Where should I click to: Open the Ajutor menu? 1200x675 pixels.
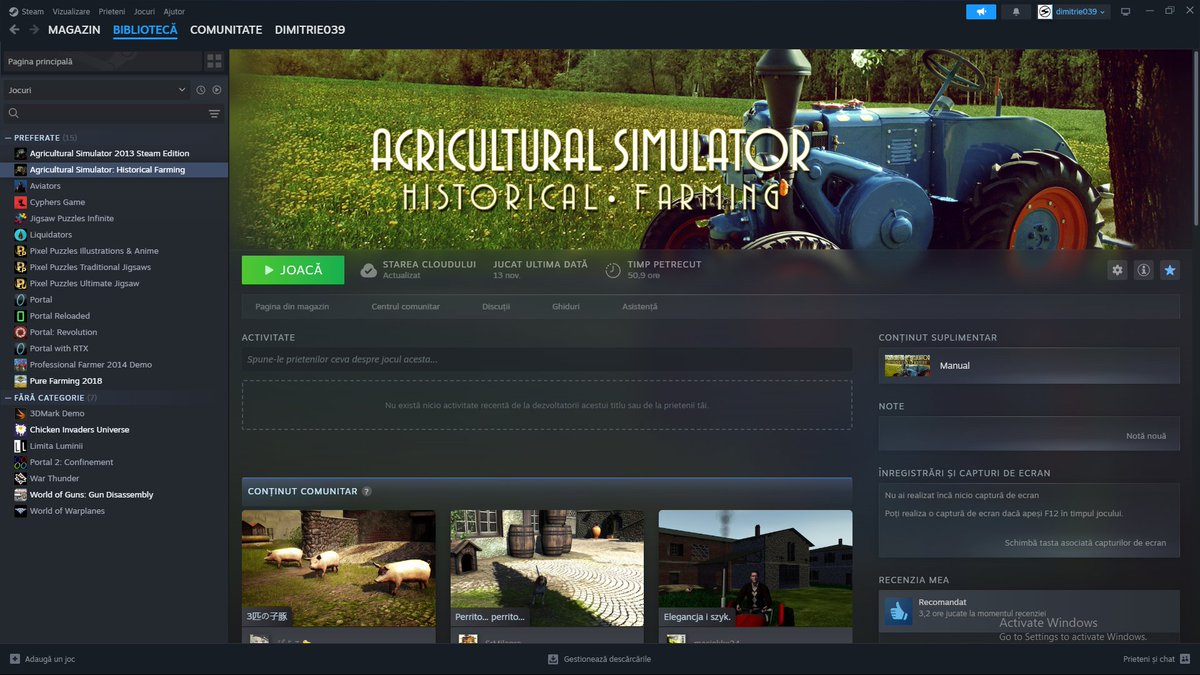point(174,11)
